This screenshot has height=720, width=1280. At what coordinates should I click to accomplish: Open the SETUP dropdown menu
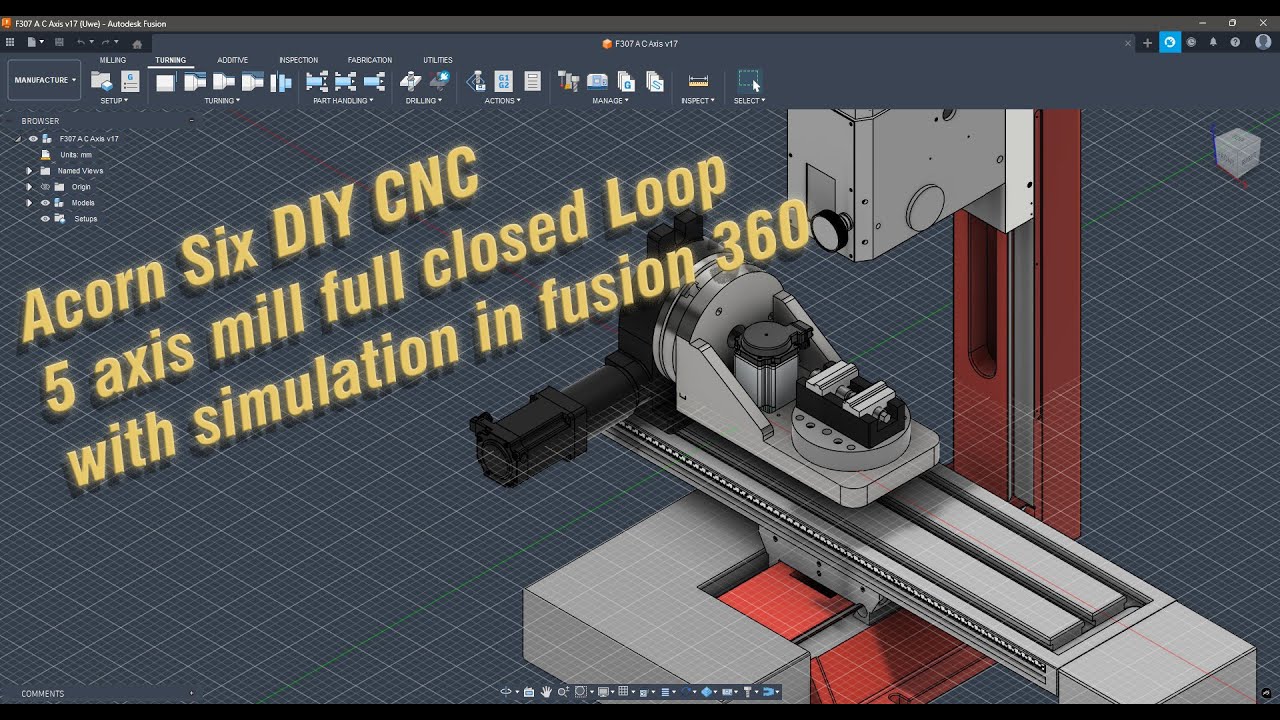click(x=114, y=101)
